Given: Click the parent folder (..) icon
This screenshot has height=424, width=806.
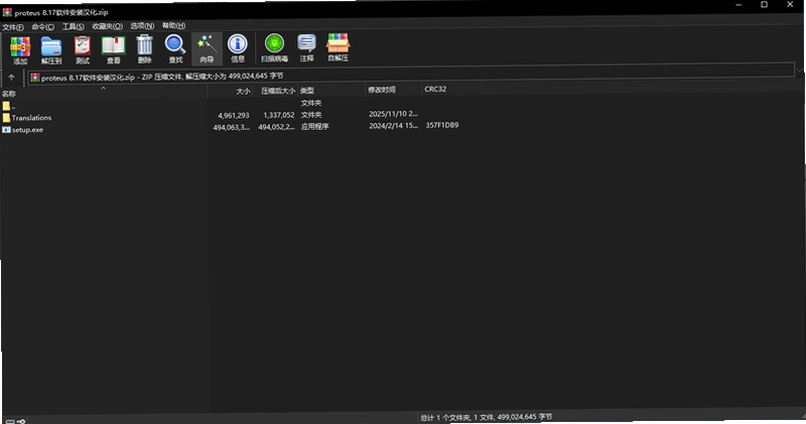Looking at the screenshot, I should 6,106.
